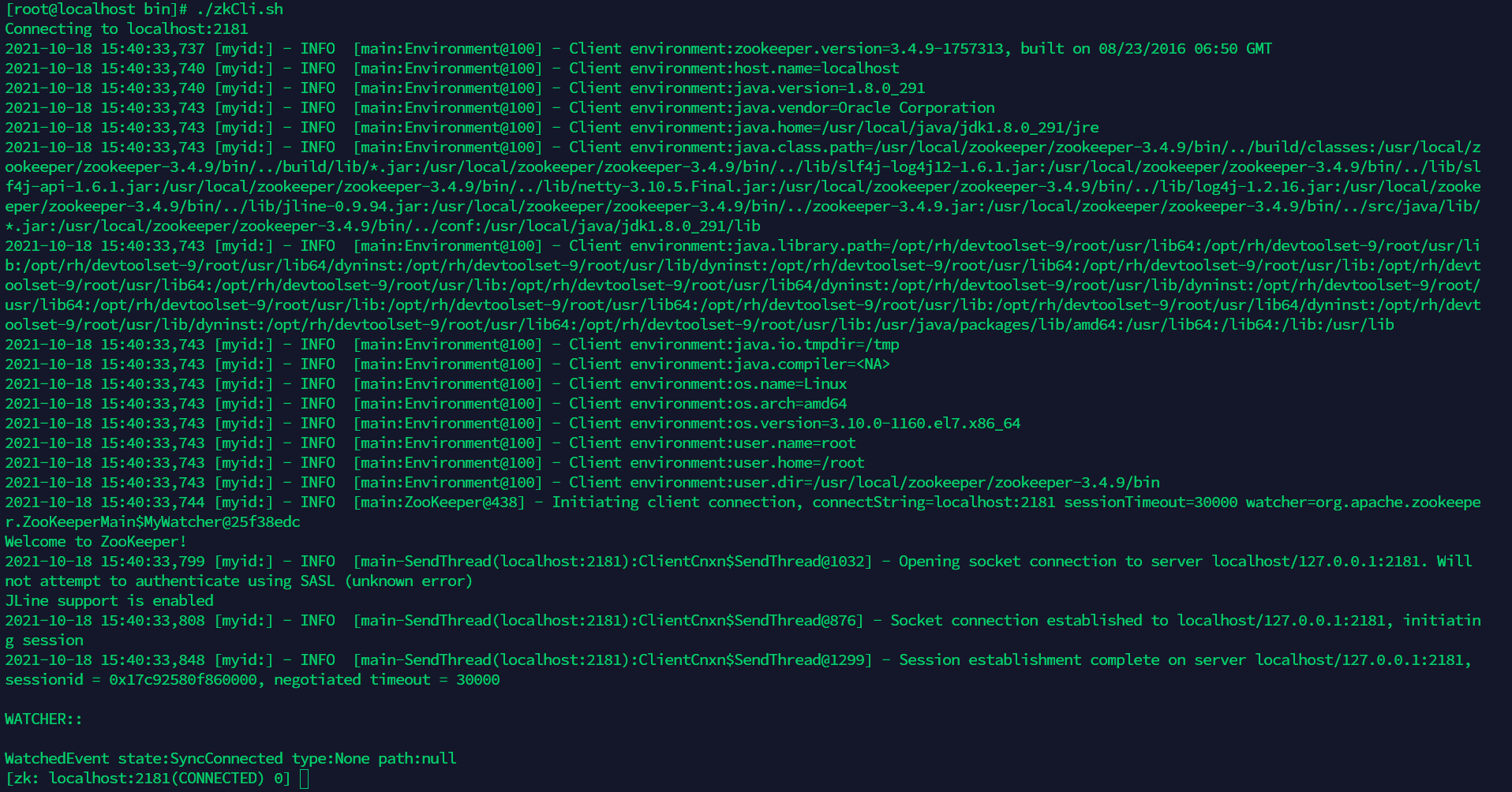Click "Socket connection established" message

(1016, 621)
